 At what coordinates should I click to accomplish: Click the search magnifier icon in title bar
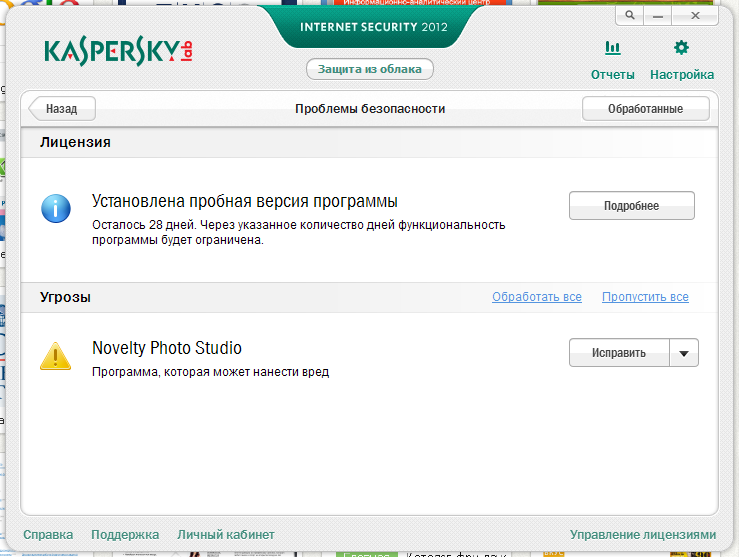tap(630, 16)
